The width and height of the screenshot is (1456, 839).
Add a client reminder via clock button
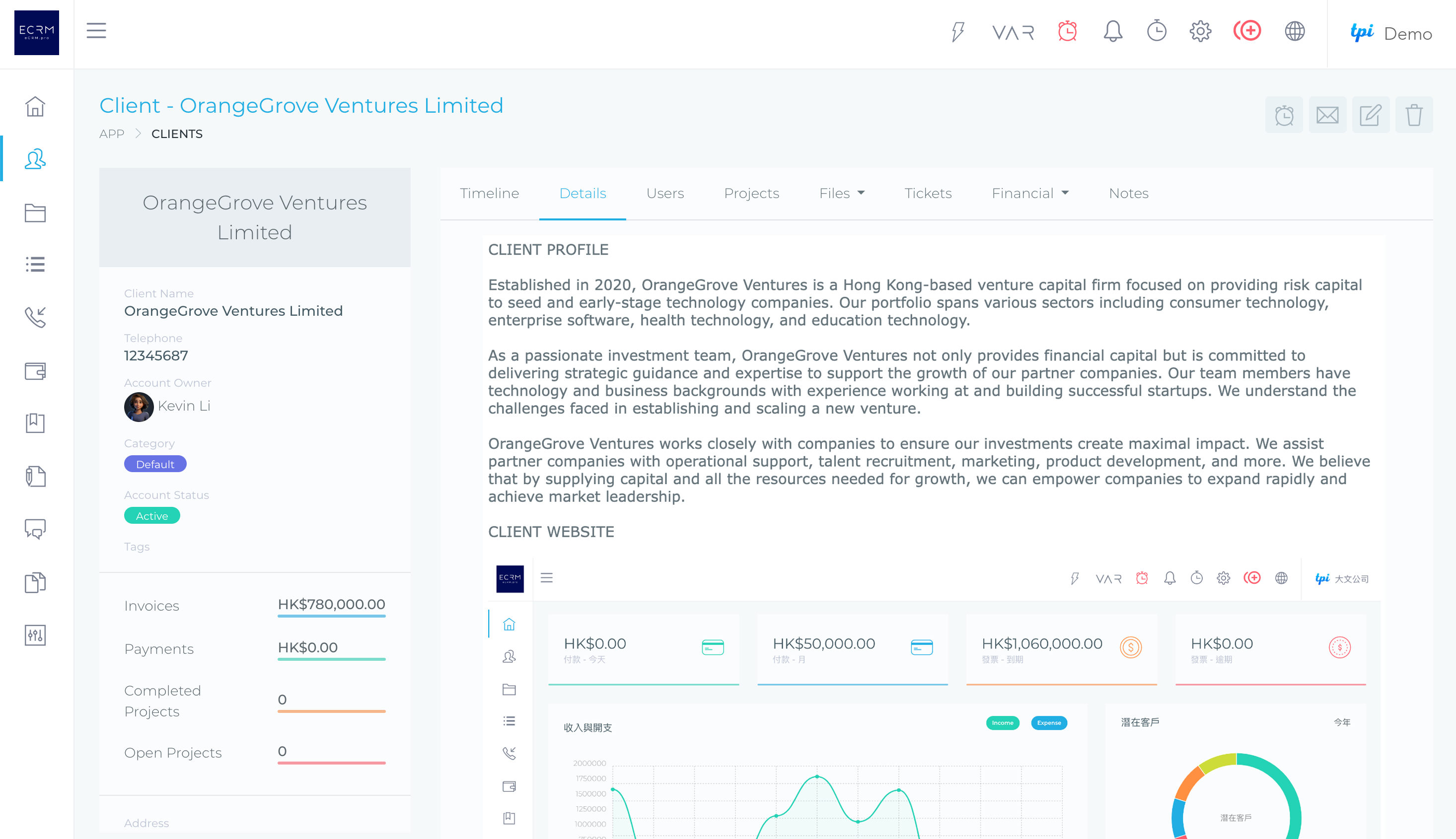click(x=1284, y=115)
